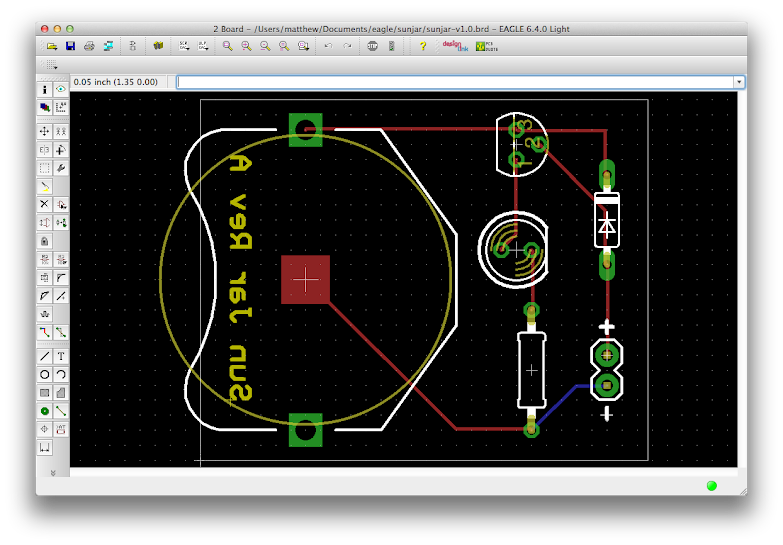783x545 pixels.
Task: Click the Zoom to fit button
Action: (x=227, y=46)
